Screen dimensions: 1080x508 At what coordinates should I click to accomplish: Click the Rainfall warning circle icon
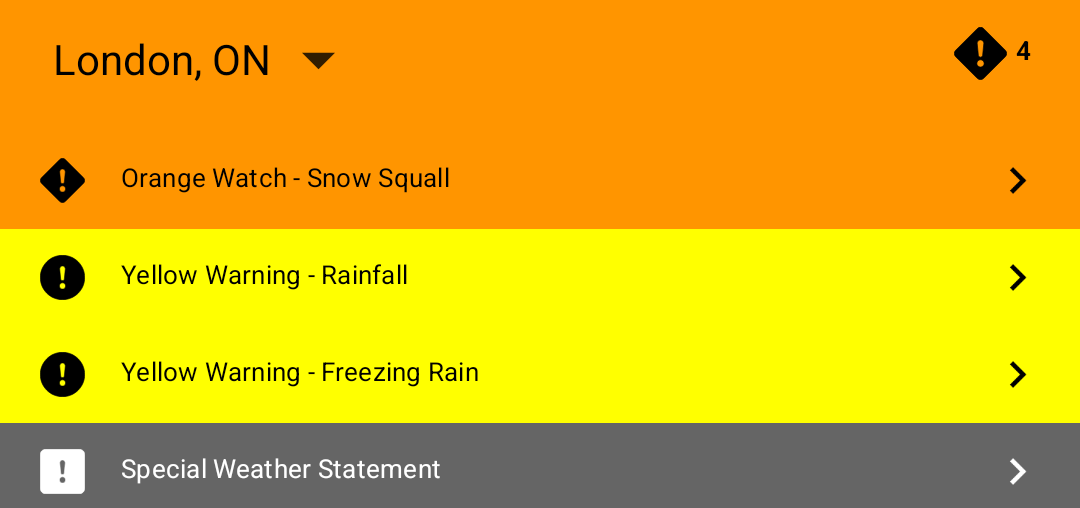pyautogui.click(x=62, y=277)
